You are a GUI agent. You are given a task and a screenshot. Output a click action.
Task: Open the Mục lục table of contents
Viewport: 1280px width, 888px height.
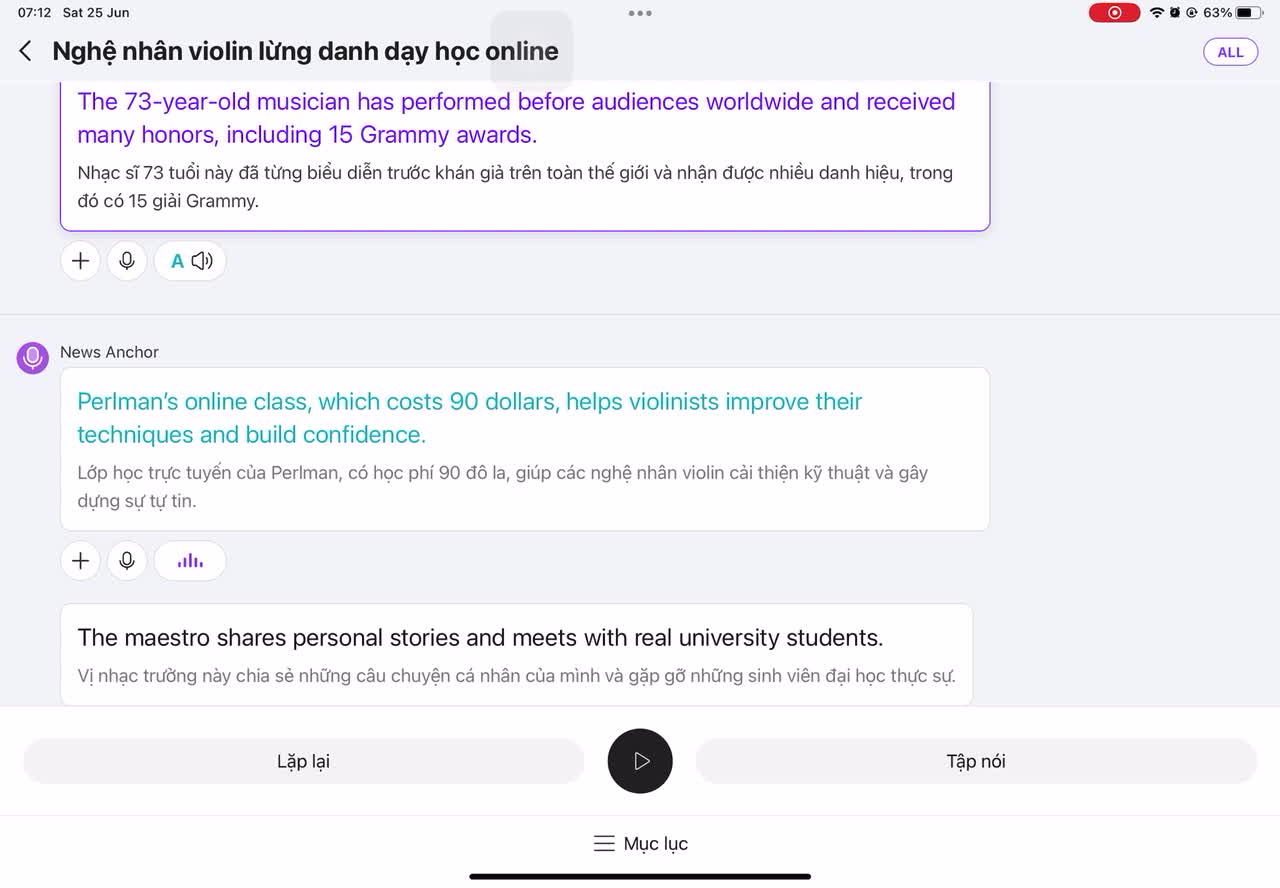tap(640, 844)
